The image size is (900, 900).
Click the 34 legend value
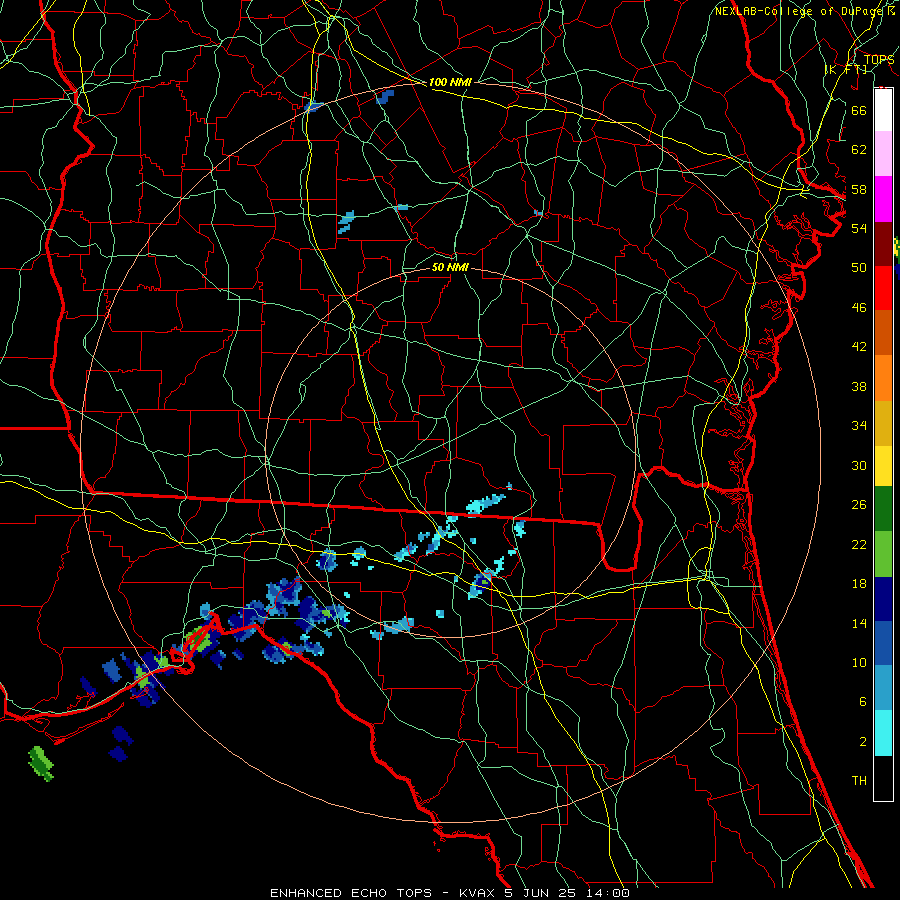pyautogui.click(x=859, y=426)
